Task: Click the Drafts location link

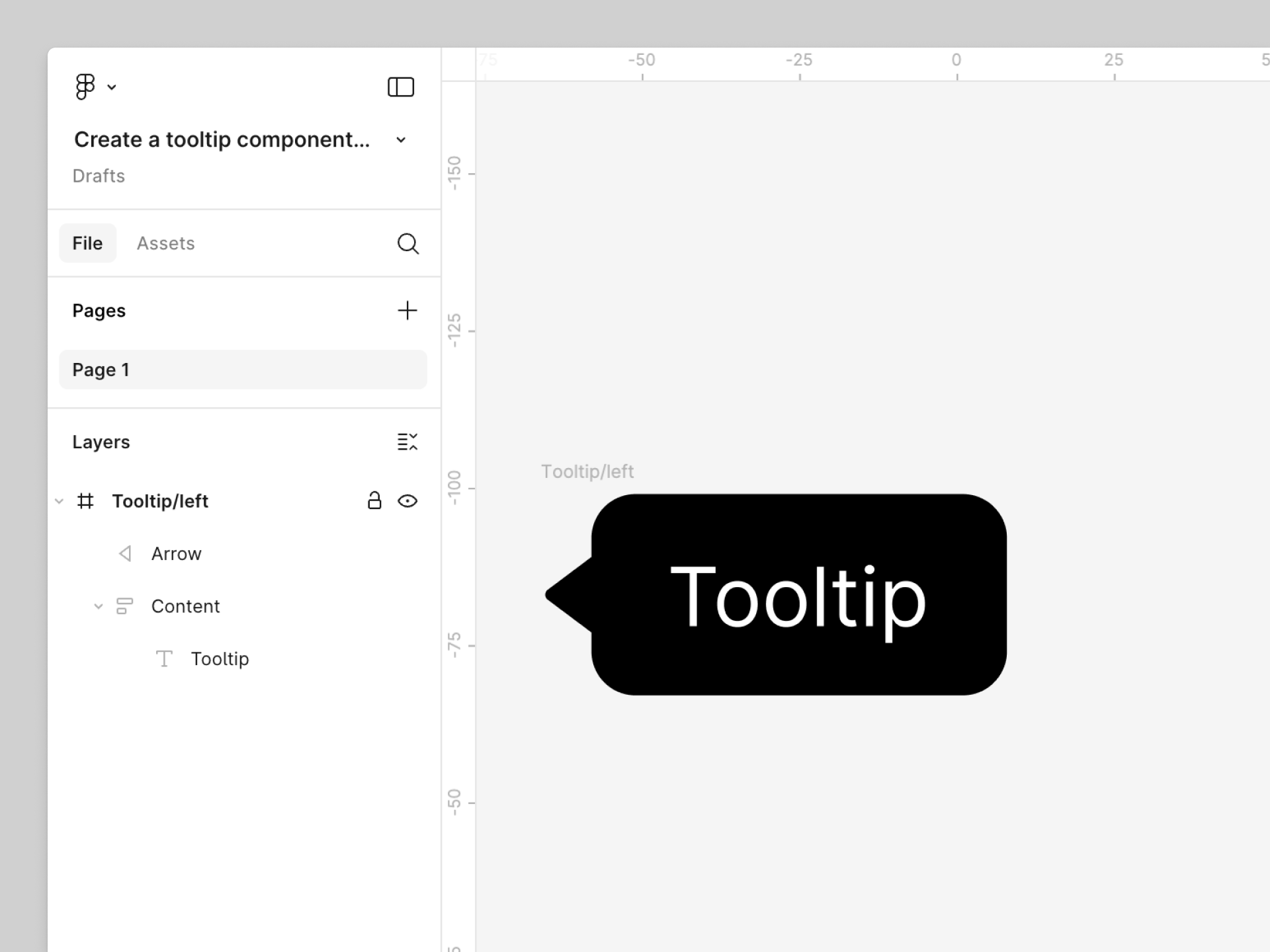Action: (99, 176)
